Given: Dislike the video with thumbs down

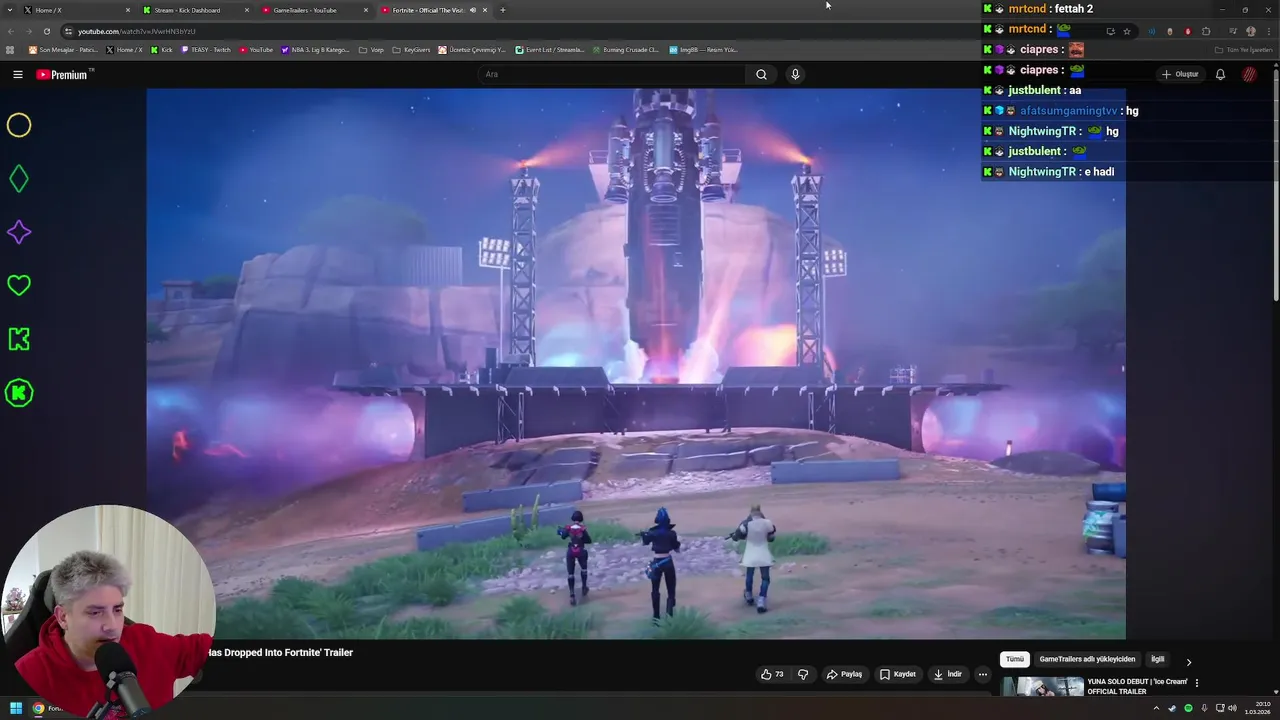Looking at the screenshot, I should tap(803, 674).
